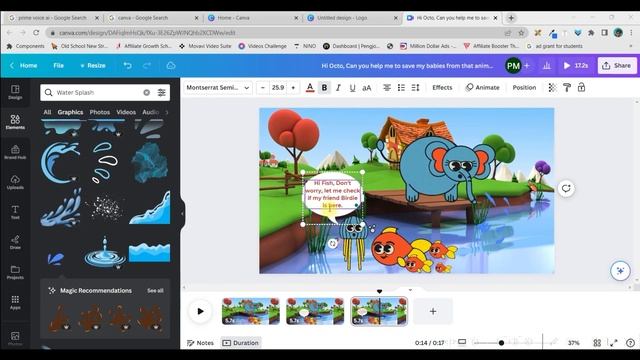Increase the font size
640x360 pixels.
tap(293, 87)
